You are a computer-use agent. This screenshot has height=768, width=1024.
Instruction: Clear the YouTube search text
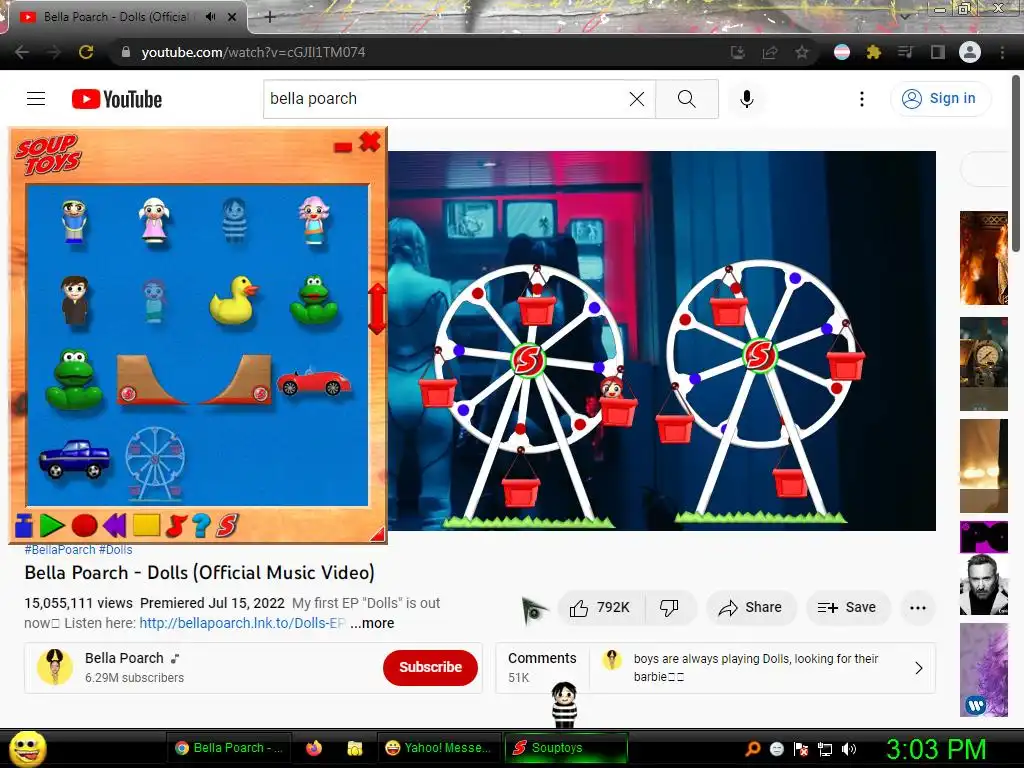(637, 99)
